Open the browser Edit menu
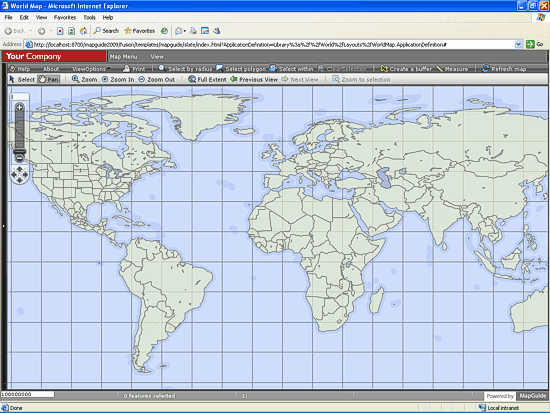 click(24, 17)
